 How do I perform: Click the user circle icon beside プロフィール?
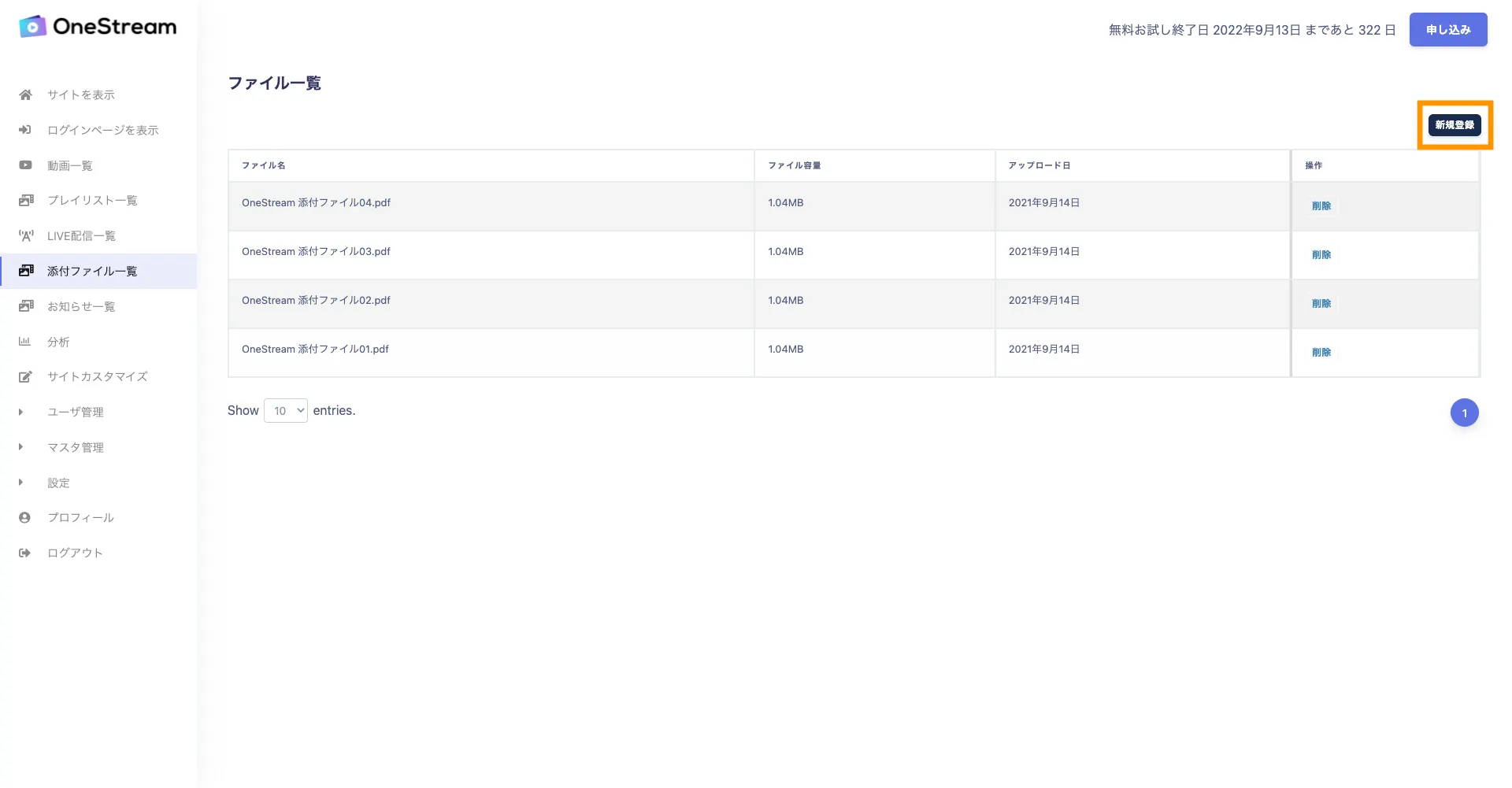[24, 517]
